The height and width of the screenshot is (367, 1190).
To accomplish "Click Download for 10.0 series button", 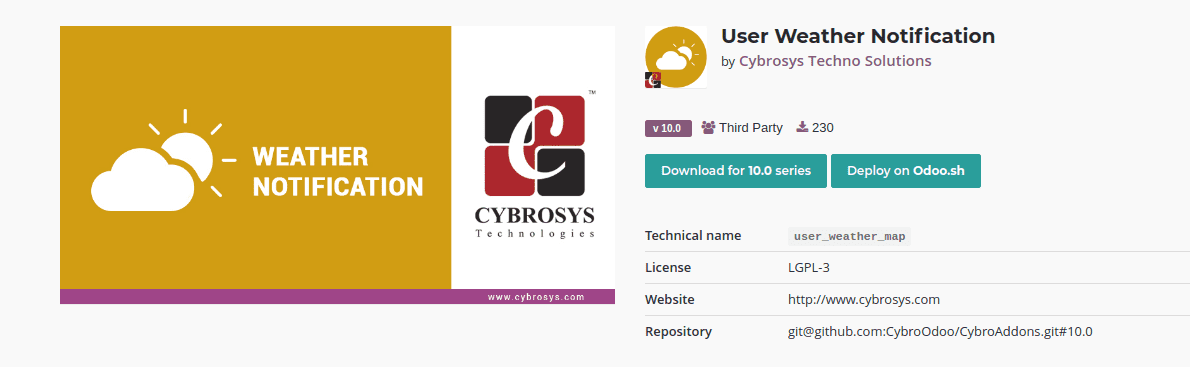I will [735, 171].
